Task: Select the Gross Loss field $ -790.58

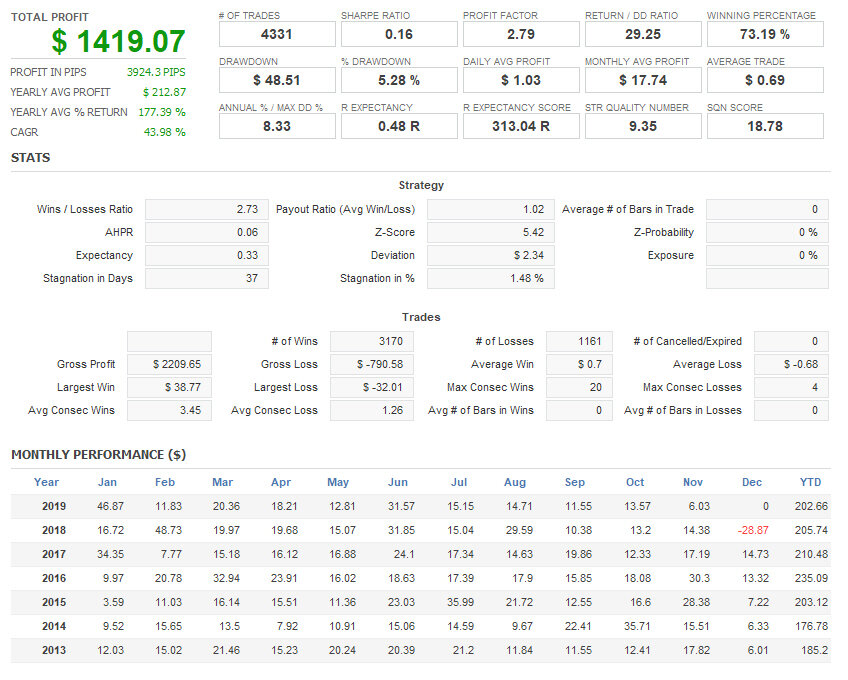Action: point(372,365)
